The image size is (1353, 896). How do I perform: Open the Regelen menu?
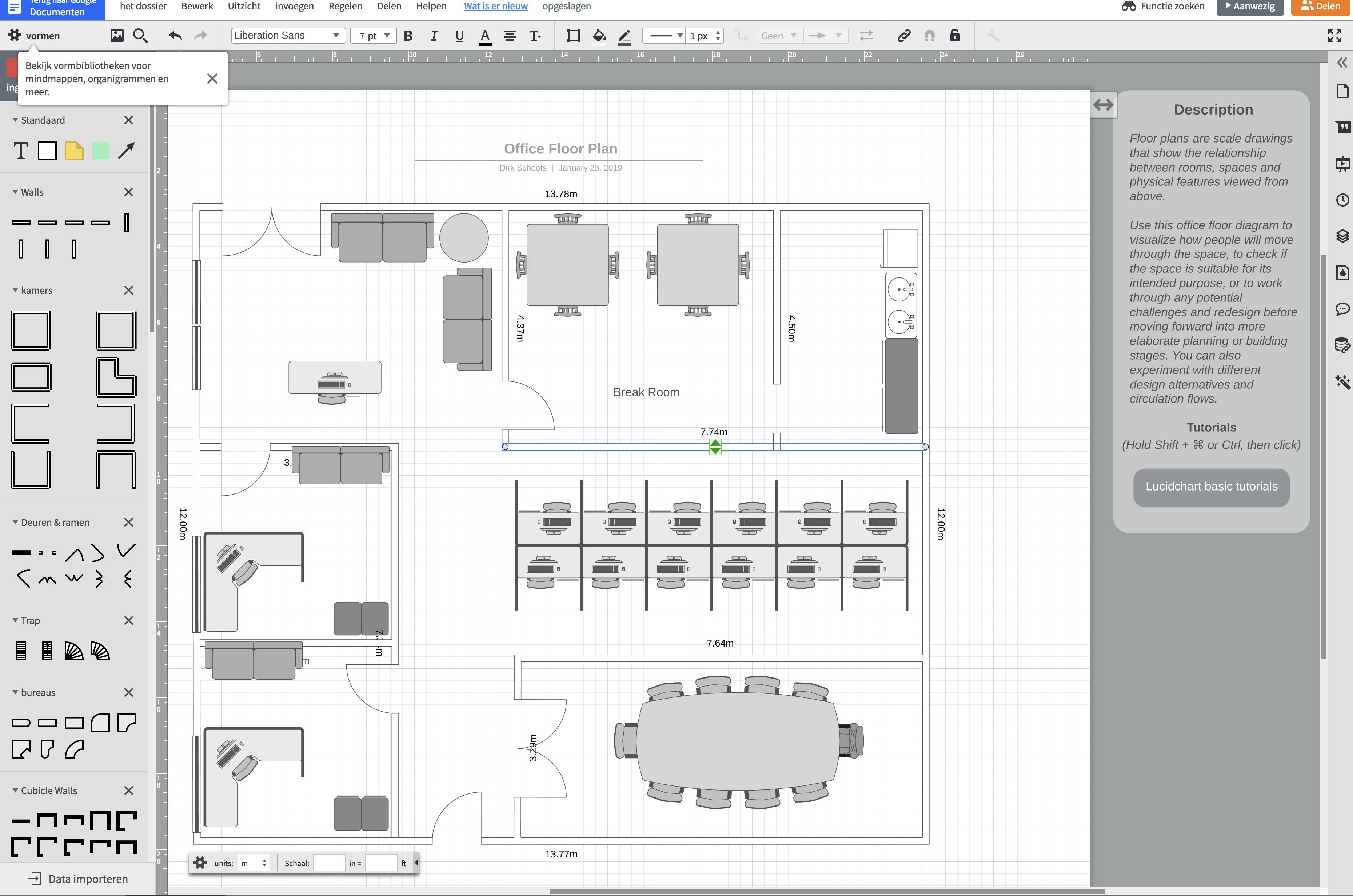345,6
